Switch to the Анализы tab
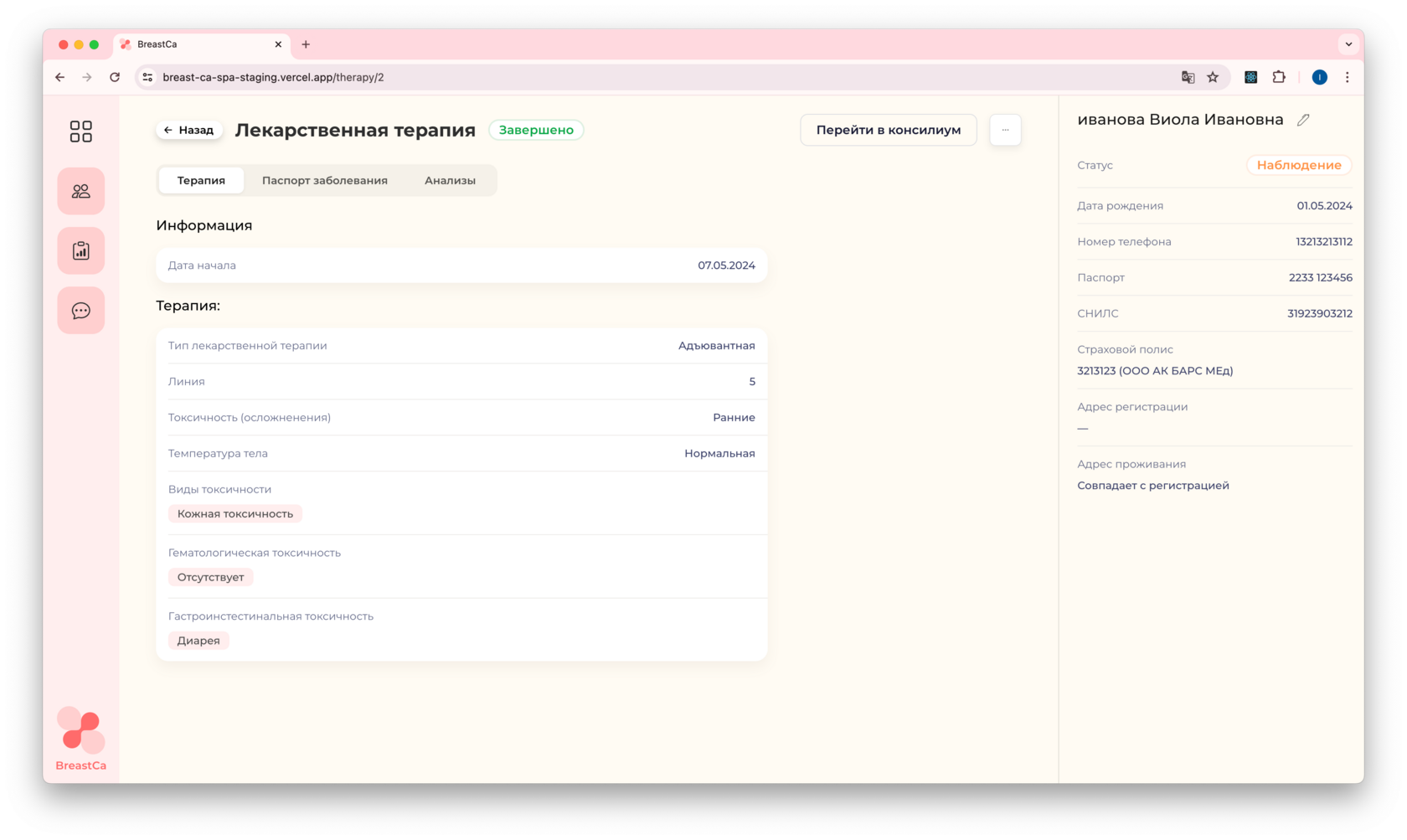Screen dimensions: 1407x840 click(x=450, y=180)
